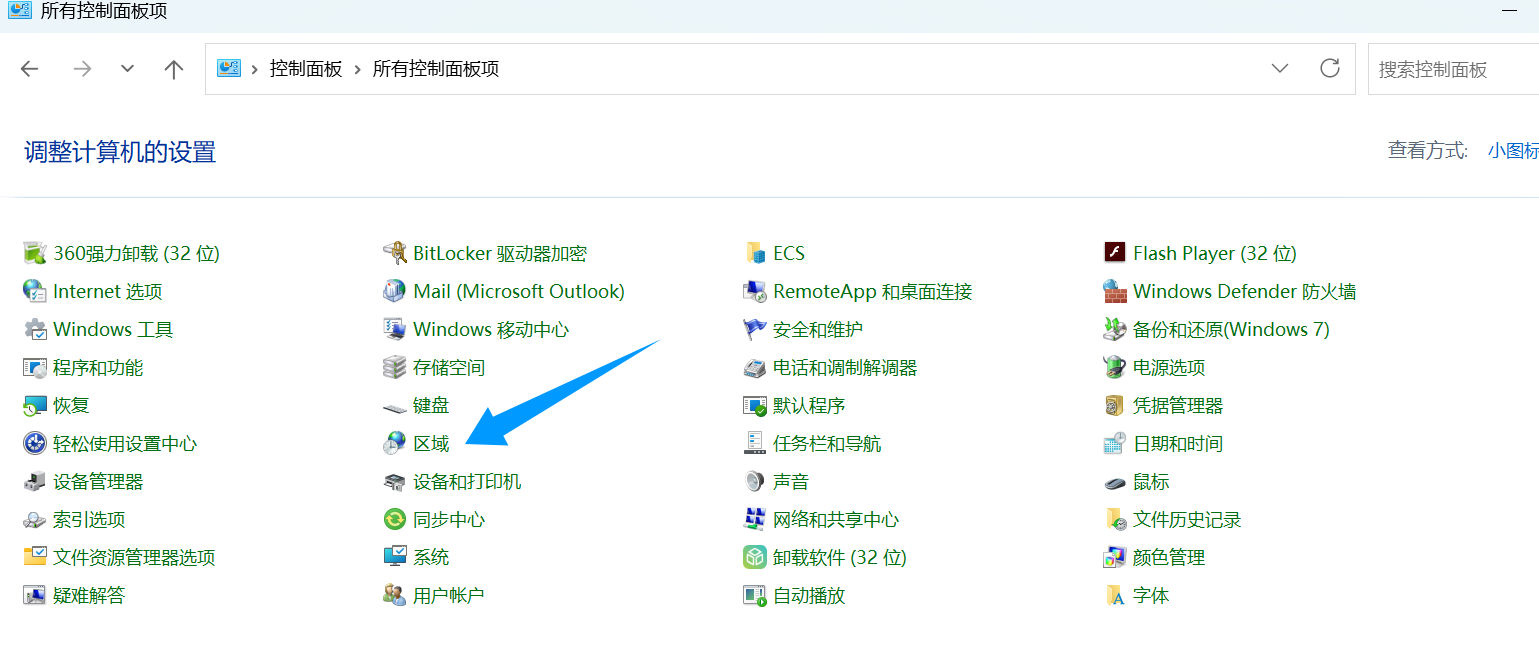Minimize the control panel window
Image resolution: width=1539 pixels, height=648 pixels.
pos(1509,10)
